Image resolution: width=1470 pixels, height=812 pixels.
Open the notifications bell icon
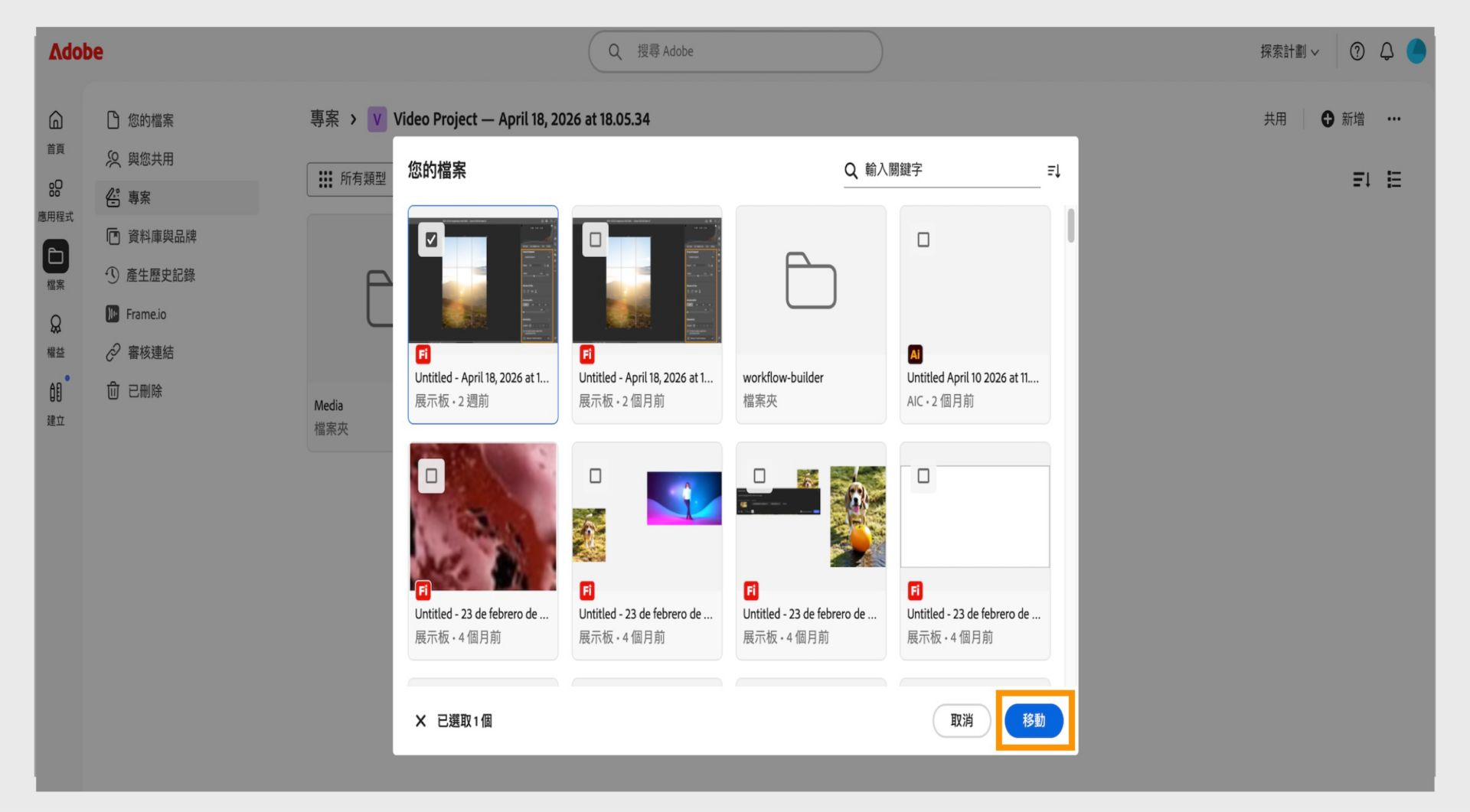(1387, 51)
